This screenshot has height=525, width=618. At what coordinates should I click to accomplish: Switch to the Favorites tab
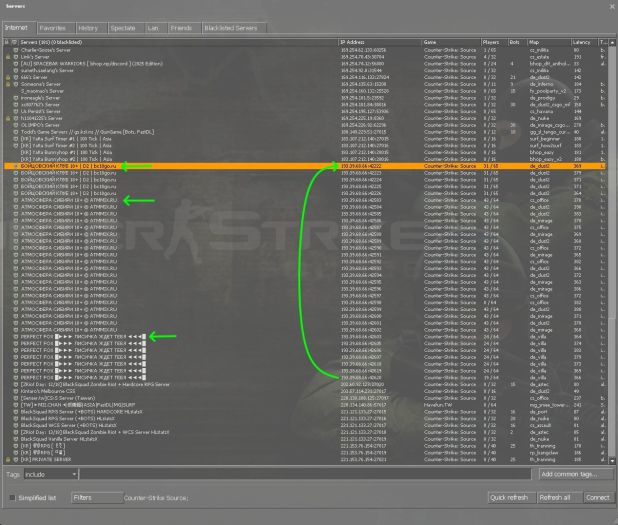pos(55,28)
